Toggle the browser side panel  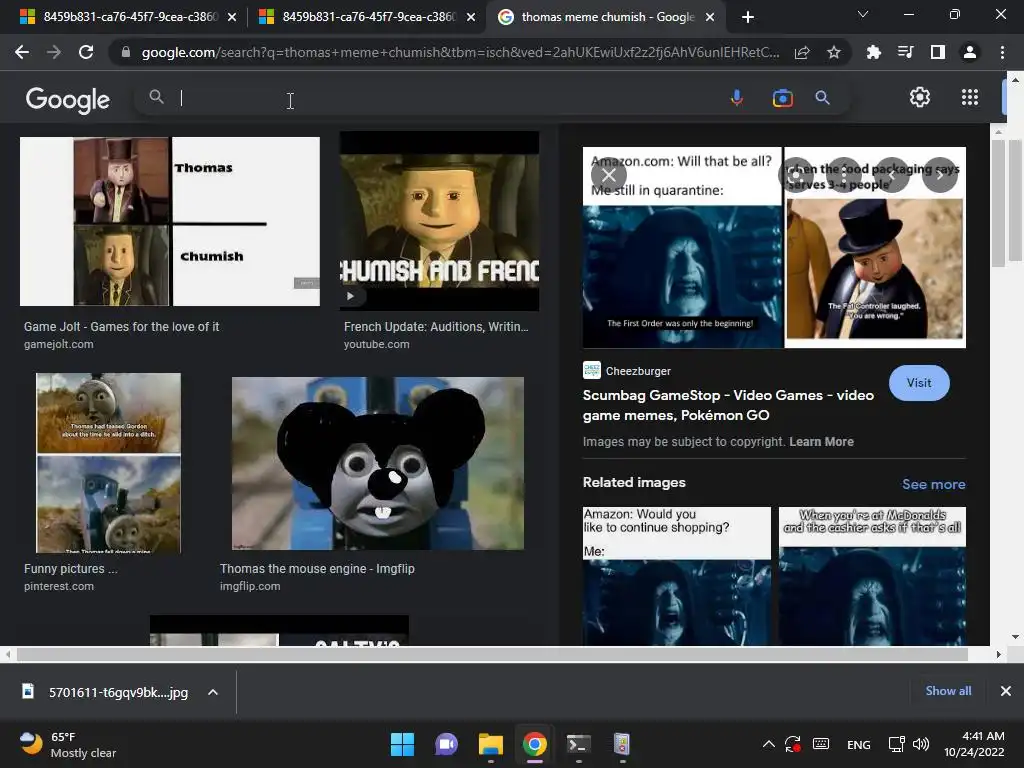[x=937, y=52]
